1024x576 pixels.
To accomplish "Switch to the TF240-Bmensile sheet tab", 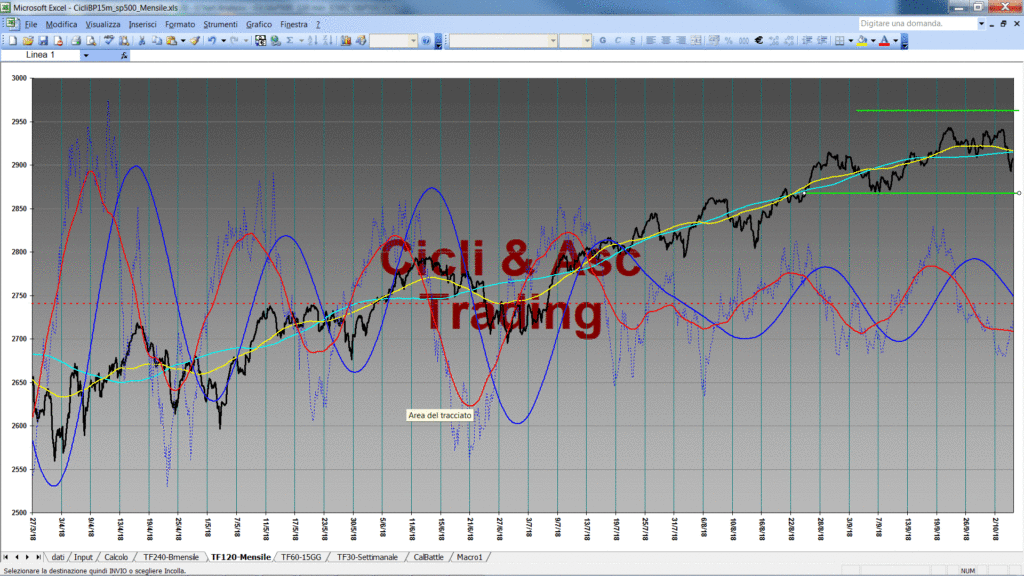I will click(171, 557).
